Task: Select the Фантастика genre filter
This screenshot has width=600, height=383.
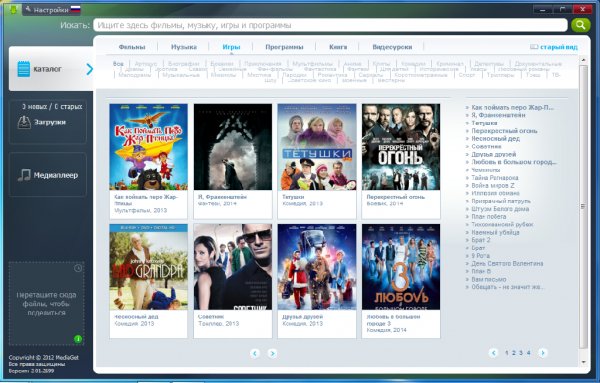Action: [320, 69]
